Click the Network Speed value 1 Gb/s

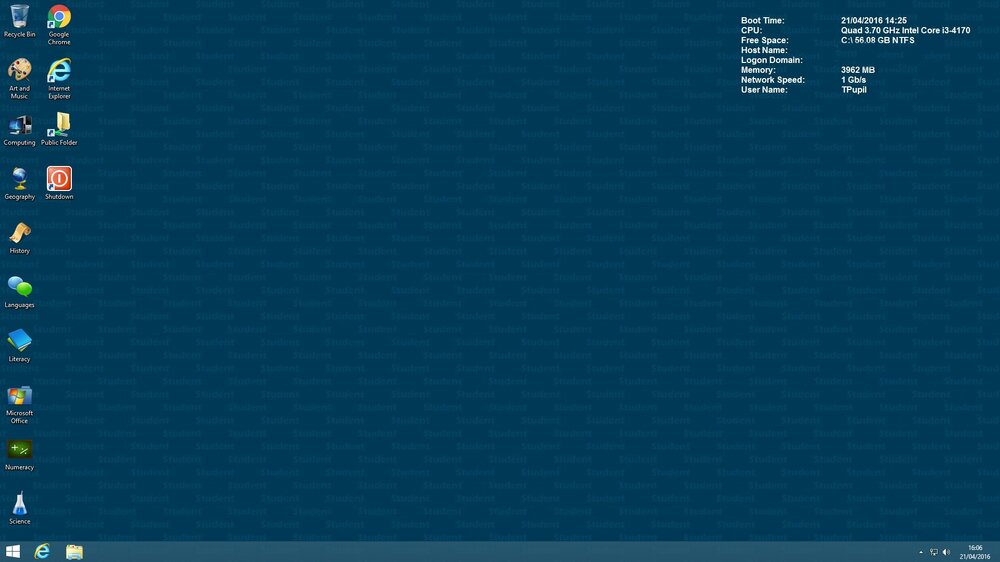tap(853, 80)
